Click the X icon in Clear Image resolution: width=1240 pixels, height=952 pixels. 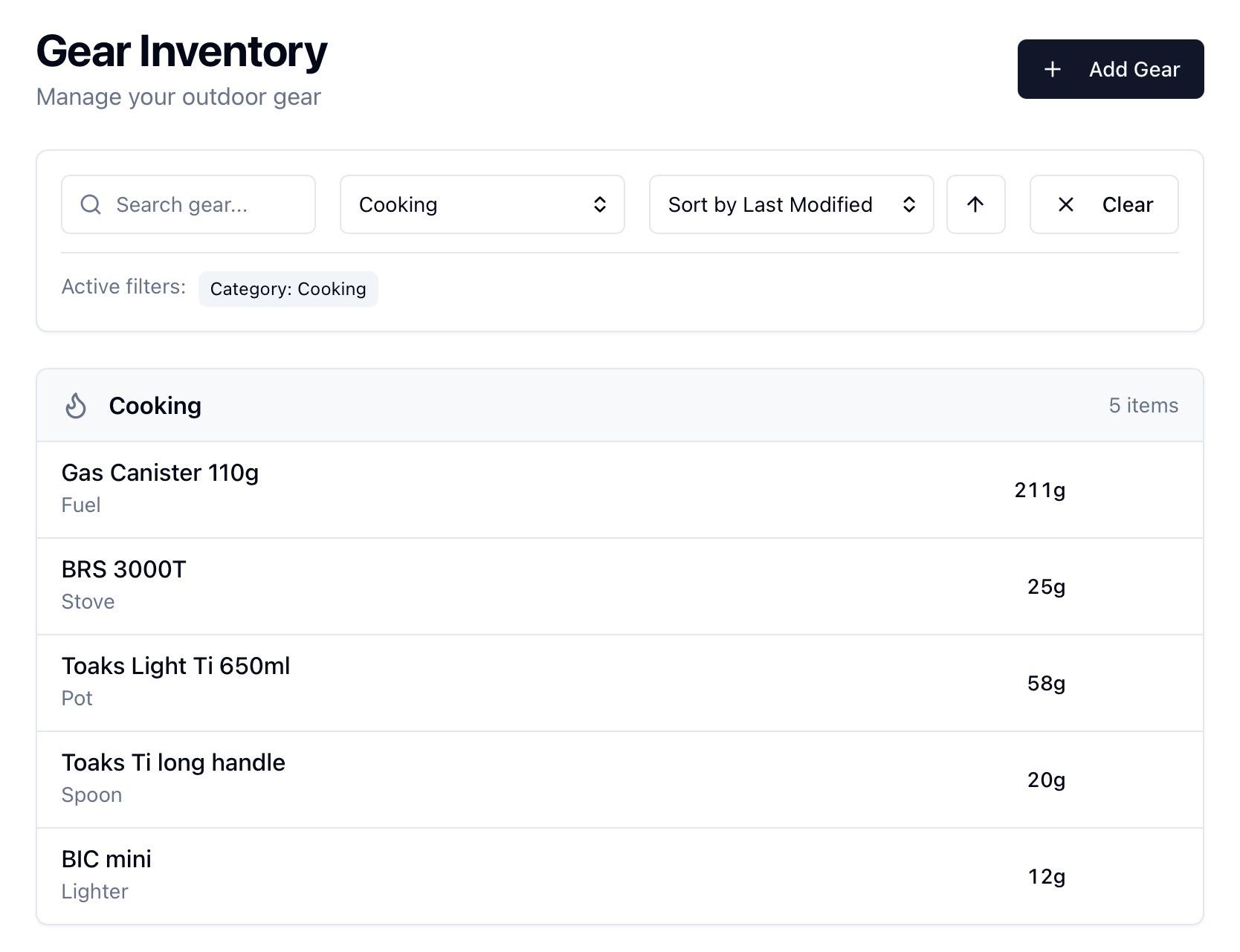[1065, 204]
